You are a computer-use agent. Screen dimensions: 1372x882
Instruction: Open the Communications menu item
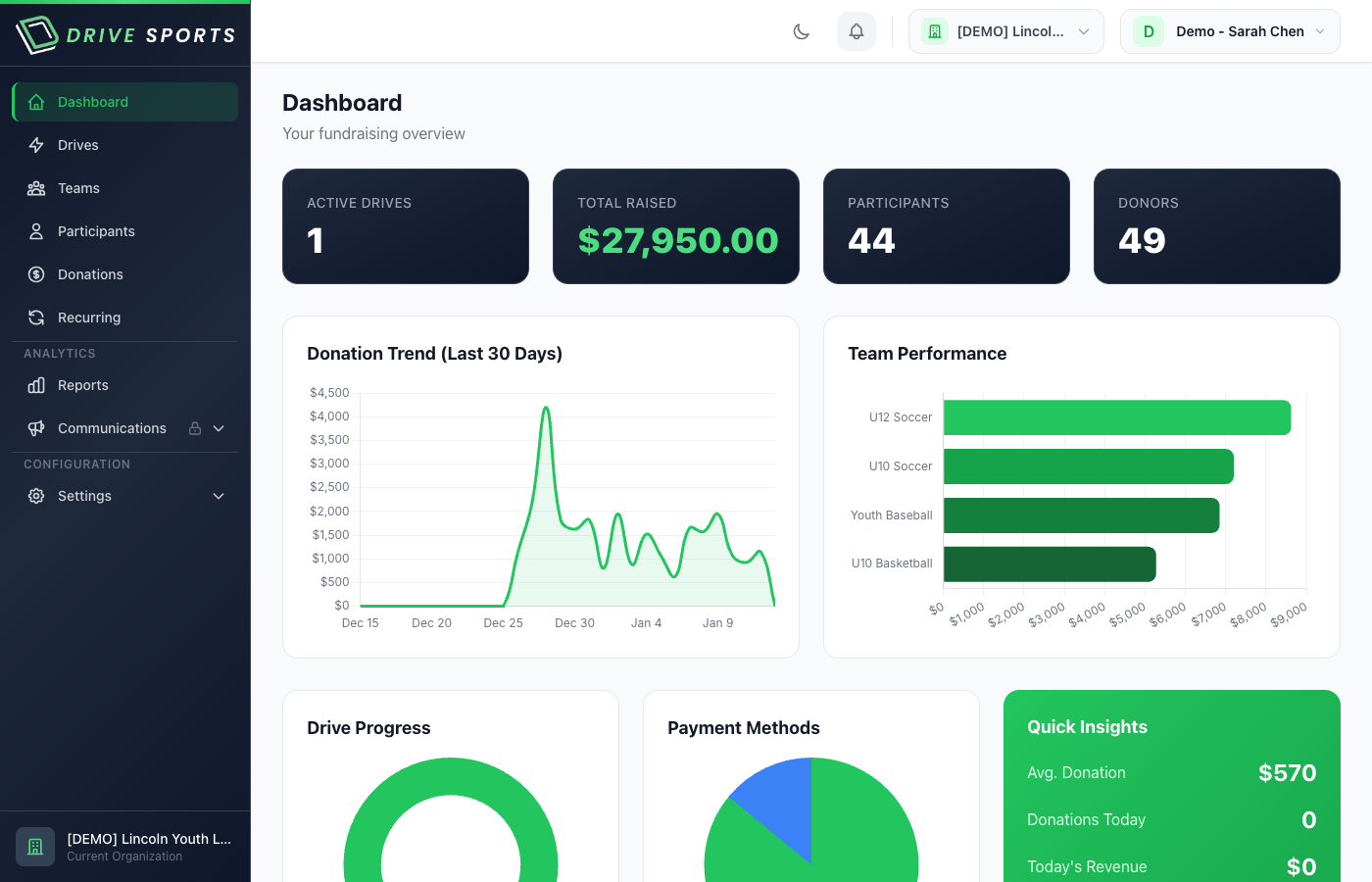click(125, 428)
